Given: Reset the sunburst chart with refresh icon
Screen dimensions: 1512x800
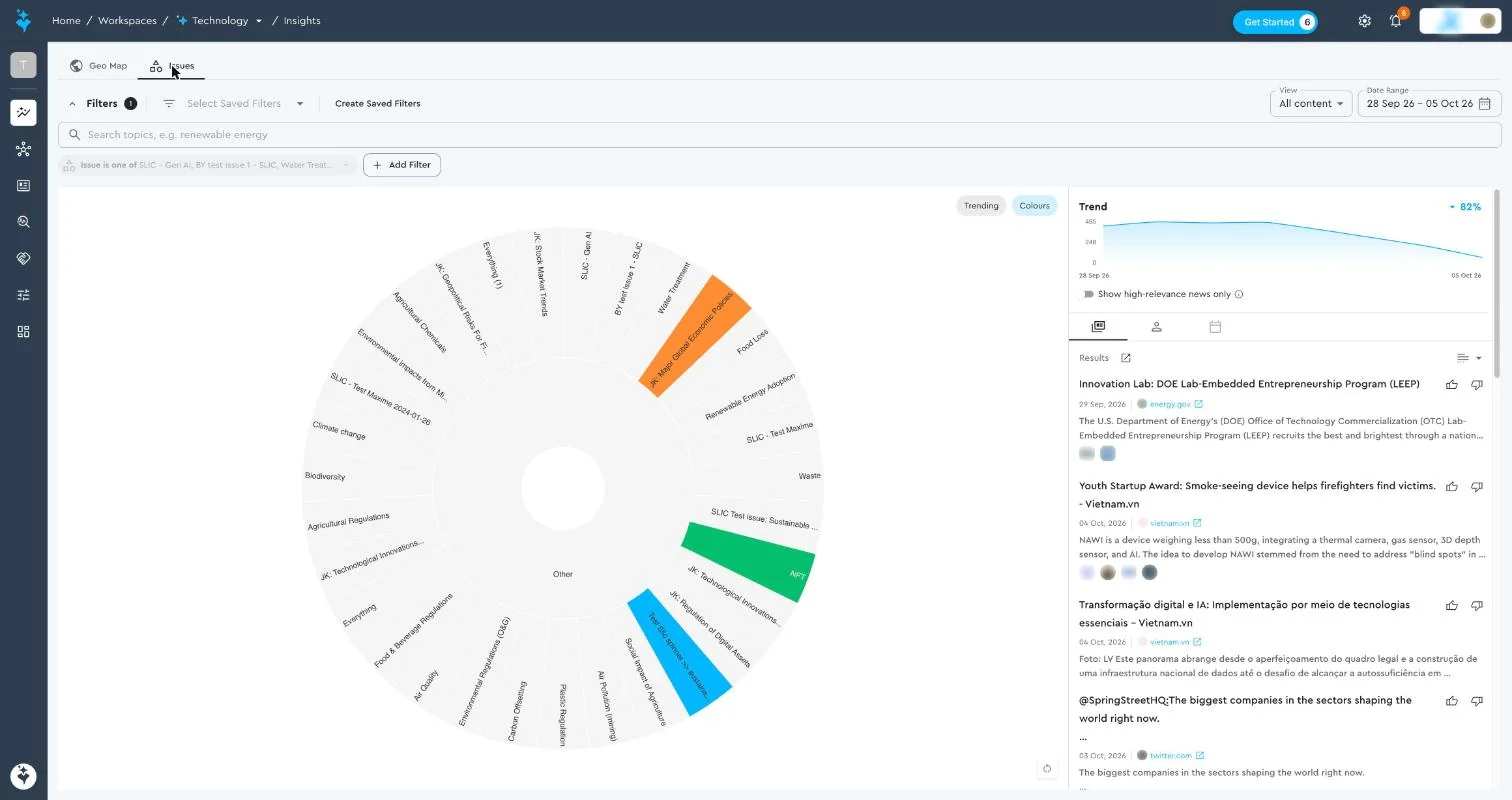Looking at the screenshot, I should (1047, 769).
